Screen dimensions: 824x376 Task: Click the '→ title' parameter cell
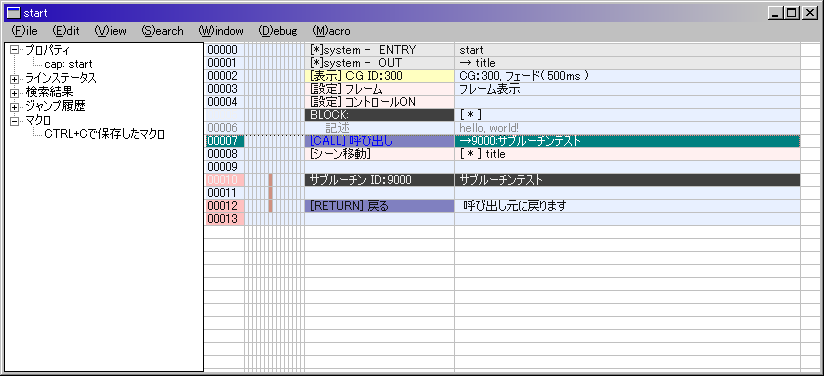click(627, 63)
